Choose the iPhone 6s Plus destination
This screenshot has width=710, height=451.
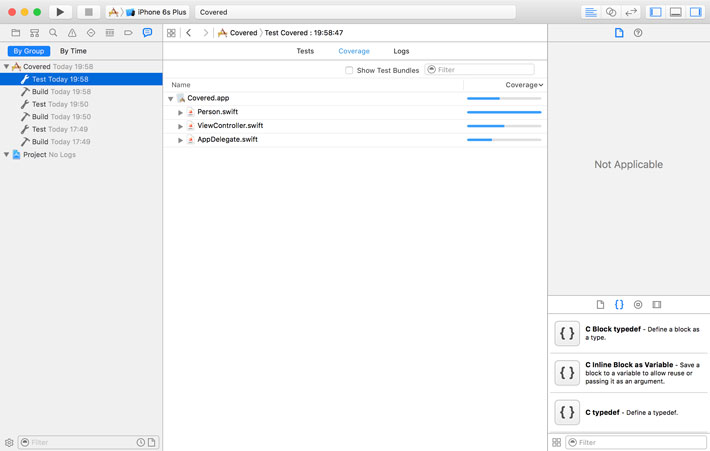pos(157,12)
